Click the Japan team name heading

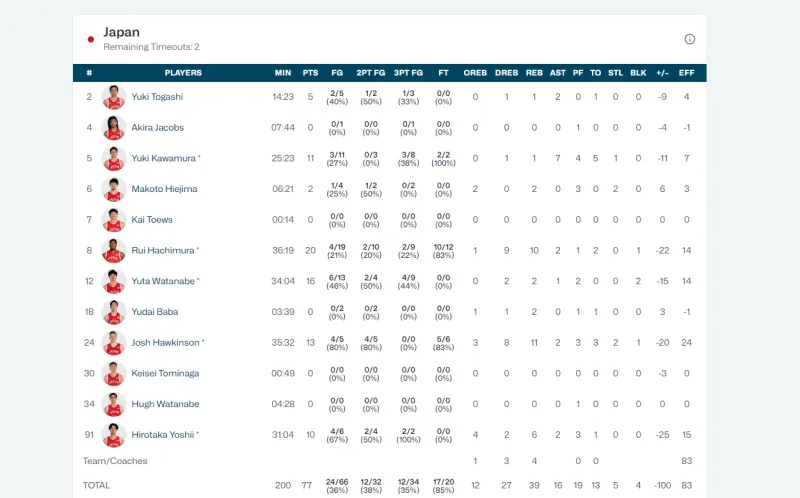(x=121, y=32)
